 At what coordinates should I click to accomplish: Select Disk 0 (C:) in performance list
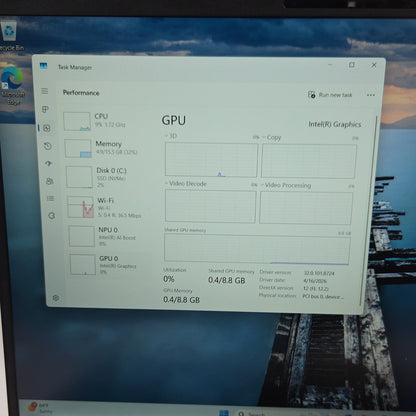click(106, 177)
